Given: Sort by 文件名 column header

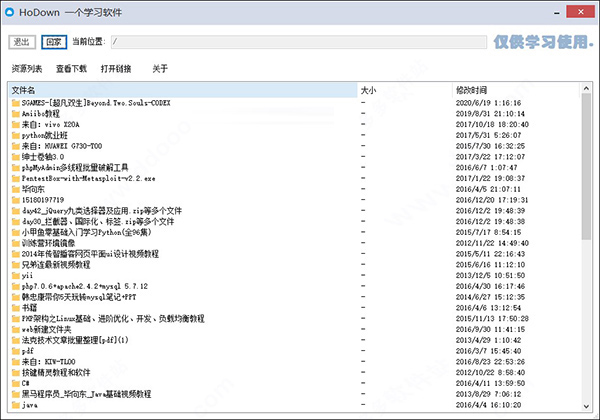Looking at the screenshot, I should (x=183, y=90).
